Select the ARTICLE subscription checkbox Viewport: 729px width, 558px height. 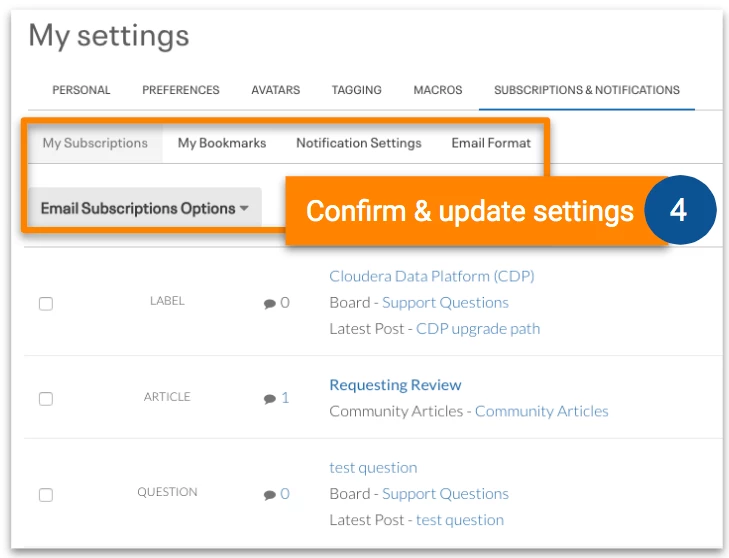pyautogui.click(x=46, y=399)
